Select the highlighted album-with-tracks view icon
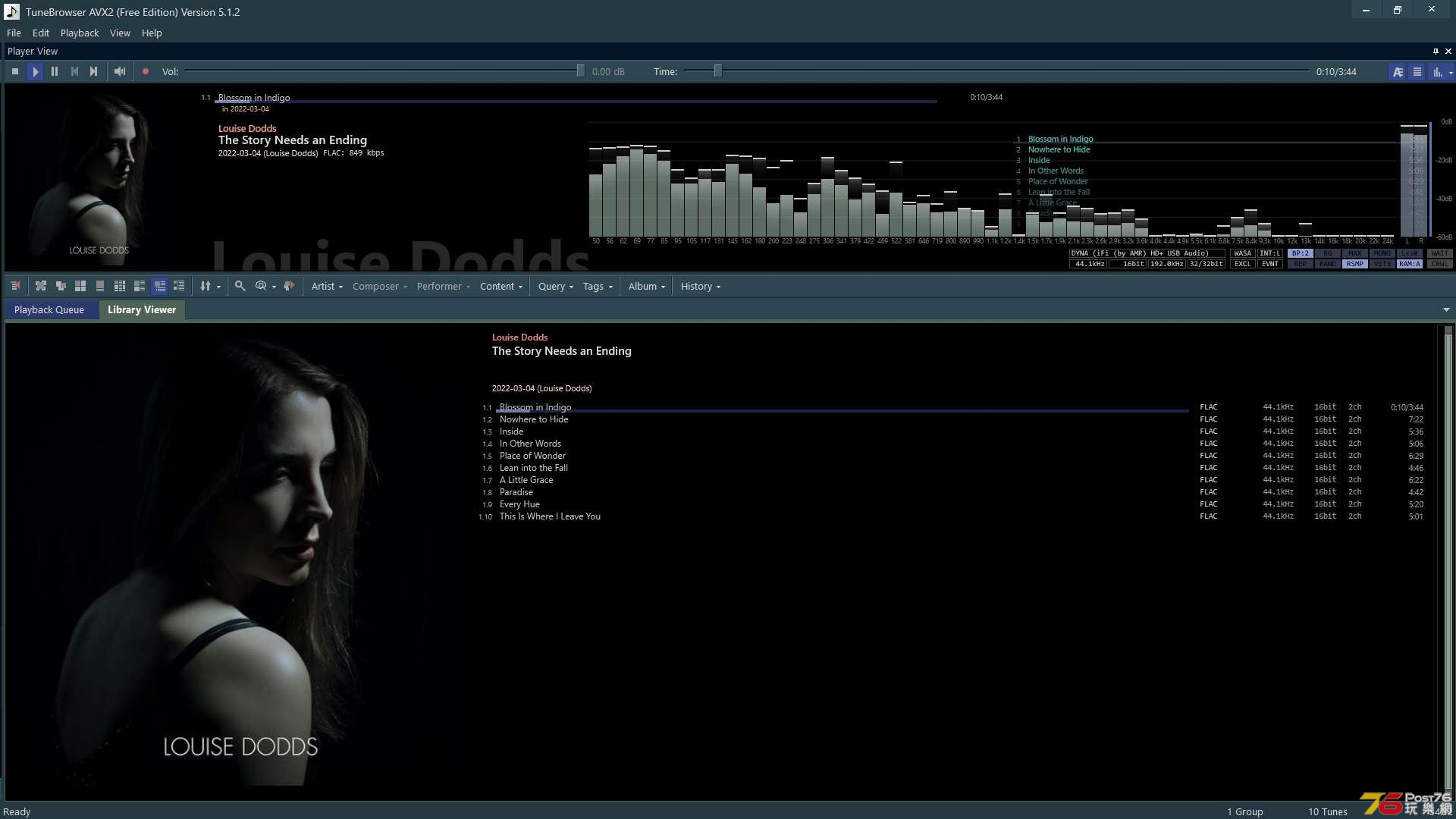This screenshot has height=819, width=1456. [159, 286]
